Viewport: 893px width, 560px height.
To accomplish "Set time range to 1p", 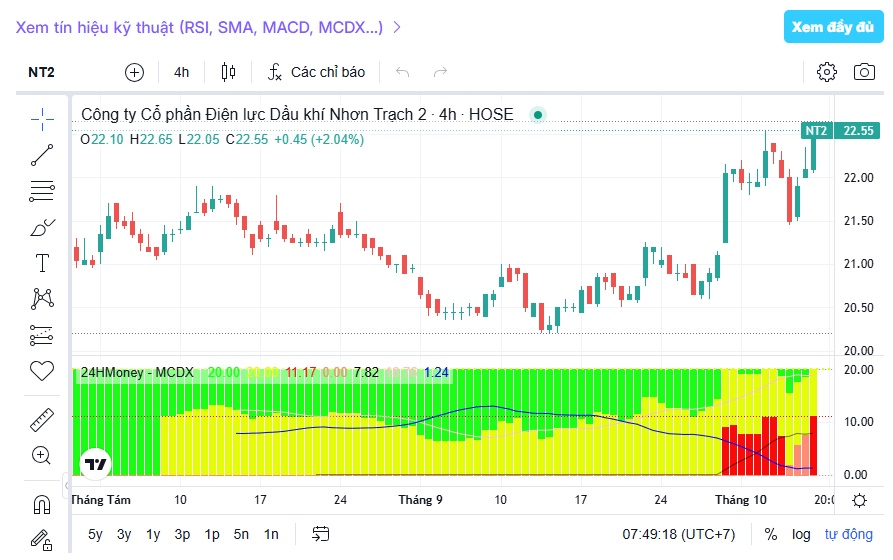I will (x=212, y=534).
